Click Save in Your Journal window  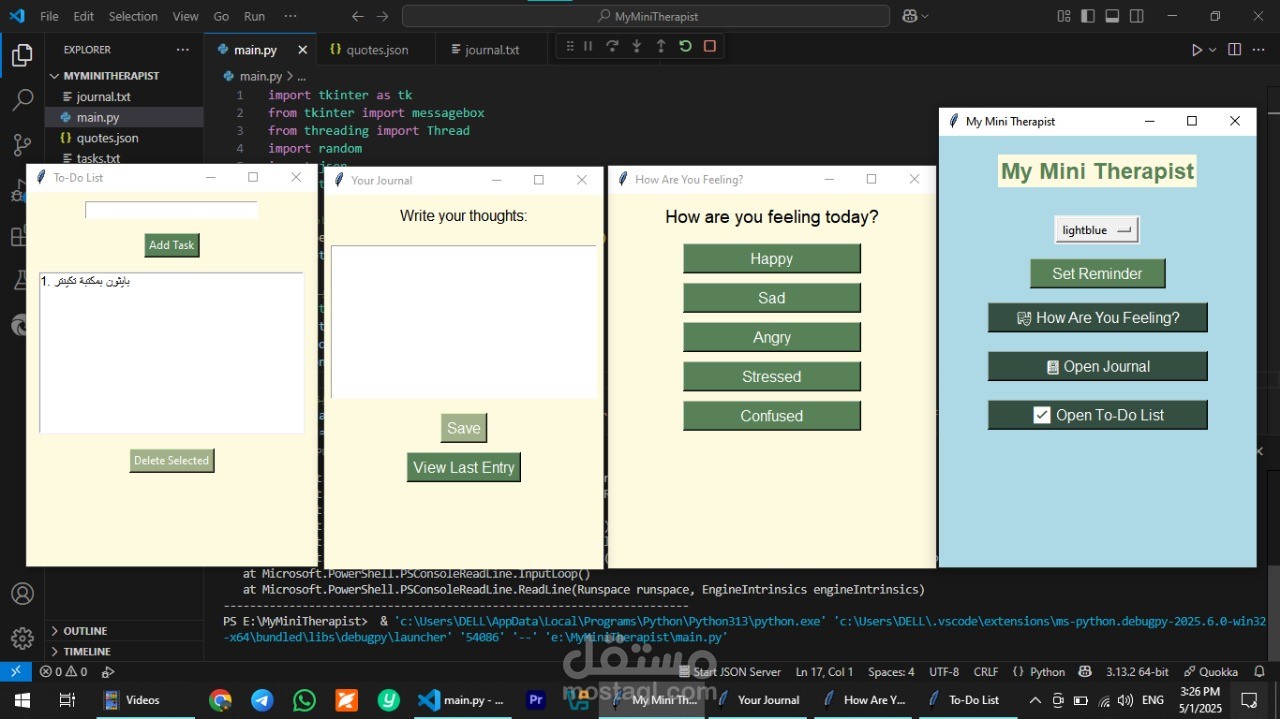464,428
